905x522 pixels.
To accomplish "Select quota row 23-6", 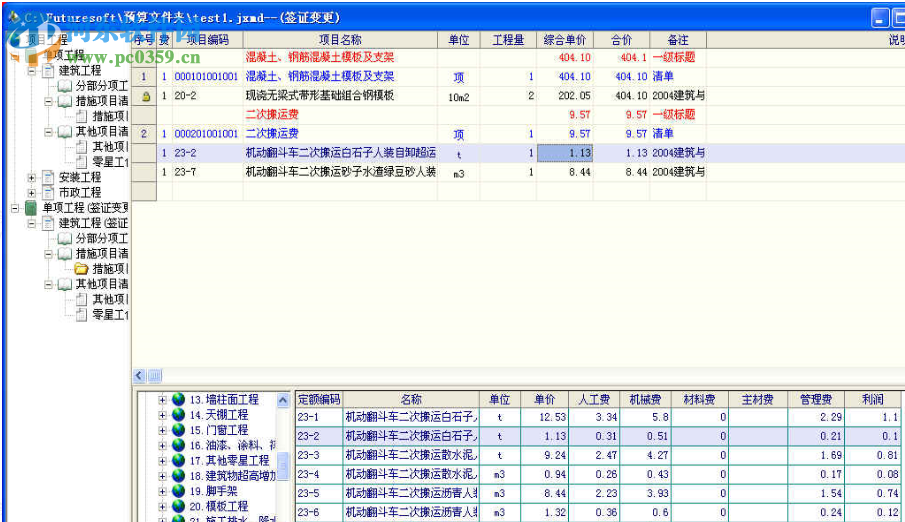I will (x=597, y=512).
